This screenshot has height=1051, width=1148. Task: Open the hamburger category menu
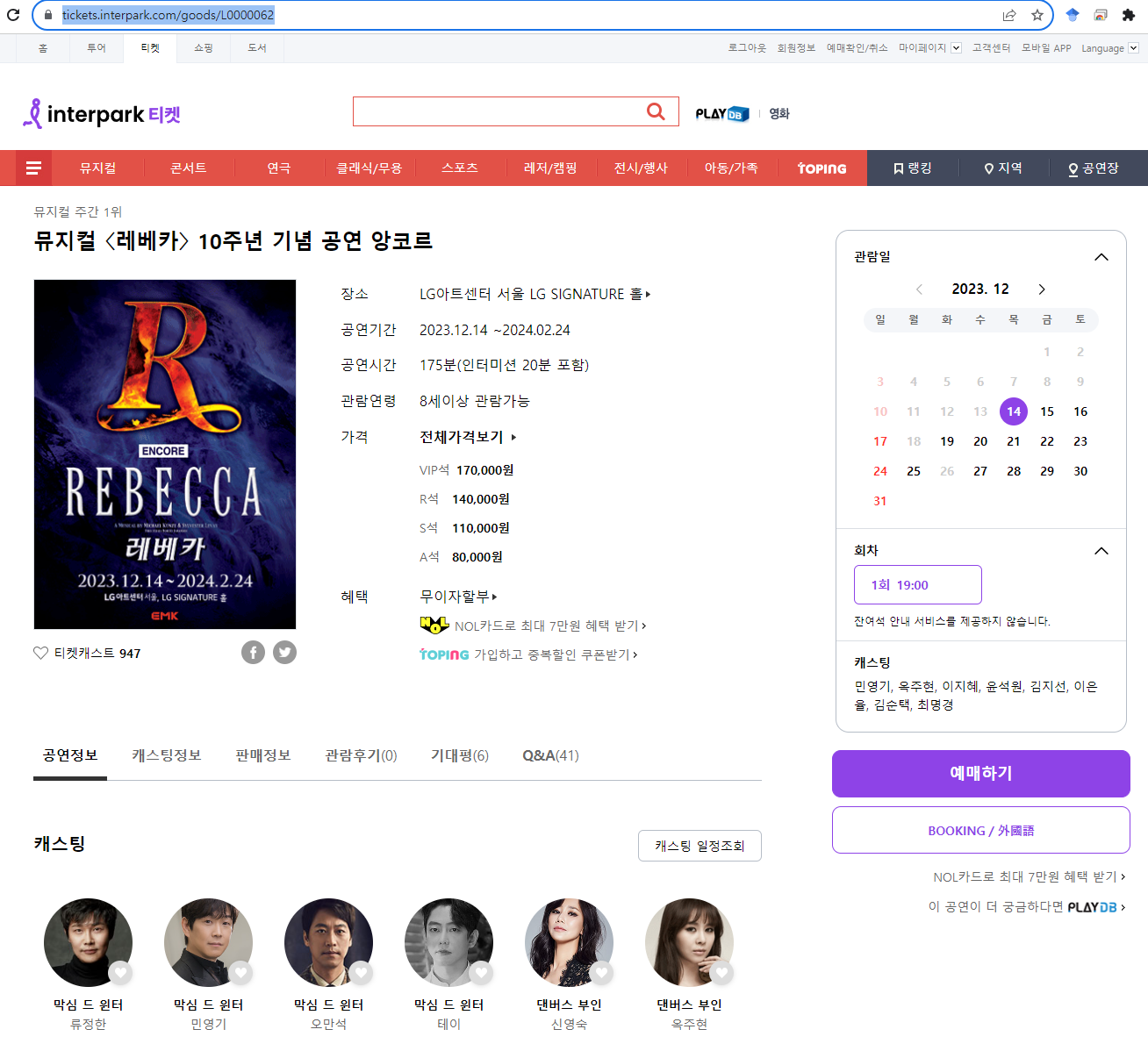[x=33, y=168]
